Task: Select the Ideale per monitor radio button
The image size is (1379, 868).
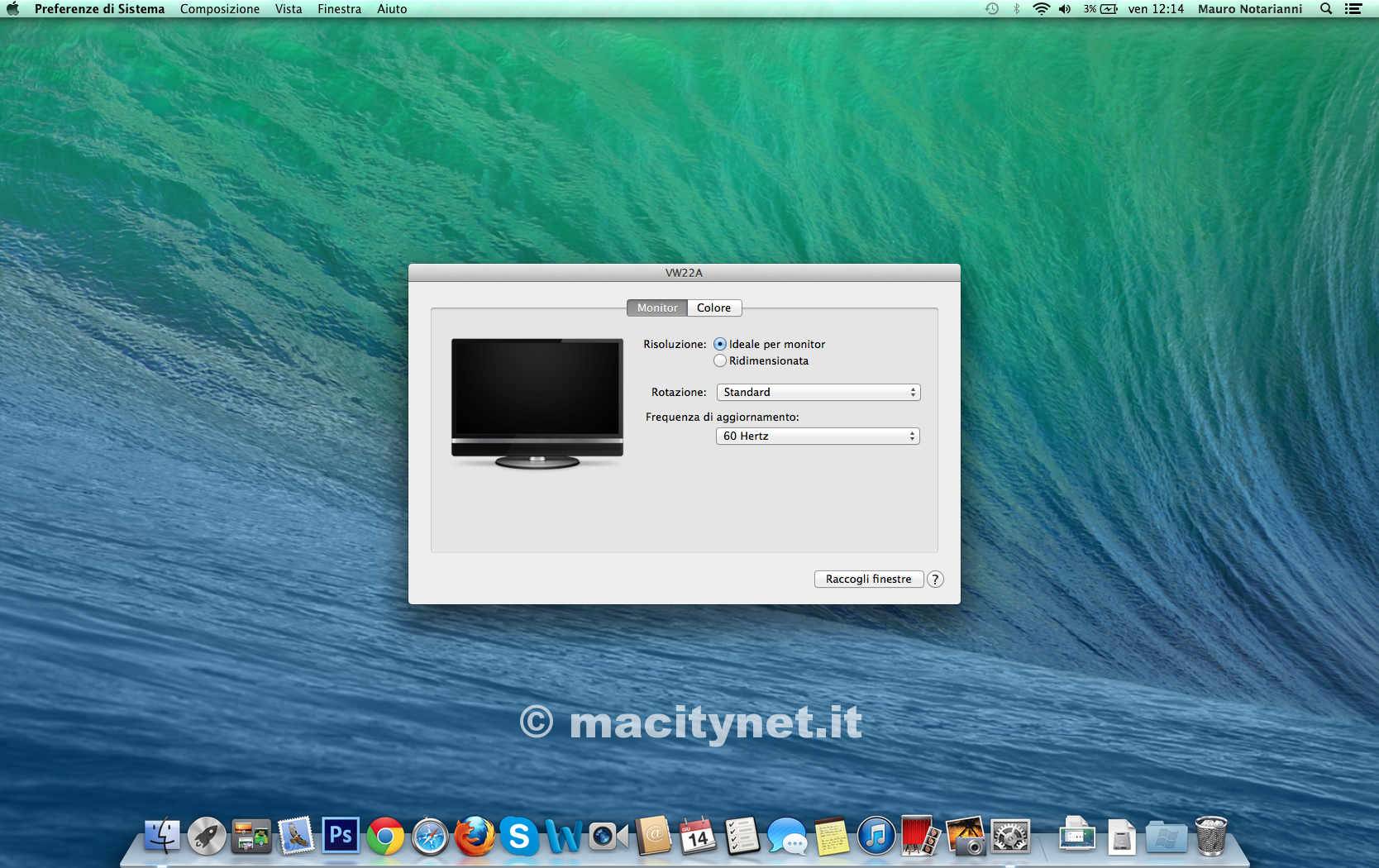Action: click(x=720, y=344)
